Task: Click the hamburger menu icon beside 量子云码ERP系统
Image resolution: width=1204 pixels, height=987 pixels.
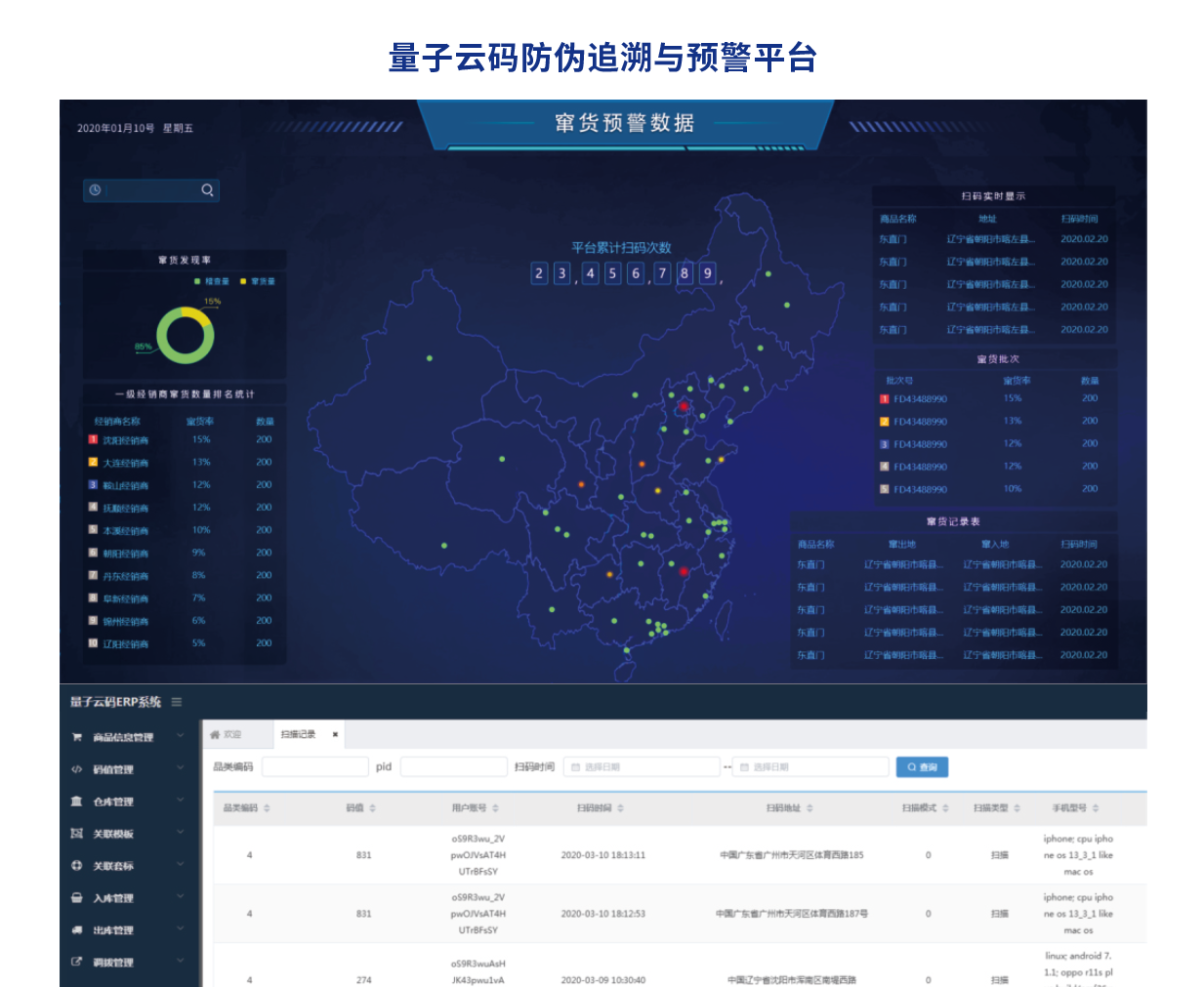Action: (177, 702)
